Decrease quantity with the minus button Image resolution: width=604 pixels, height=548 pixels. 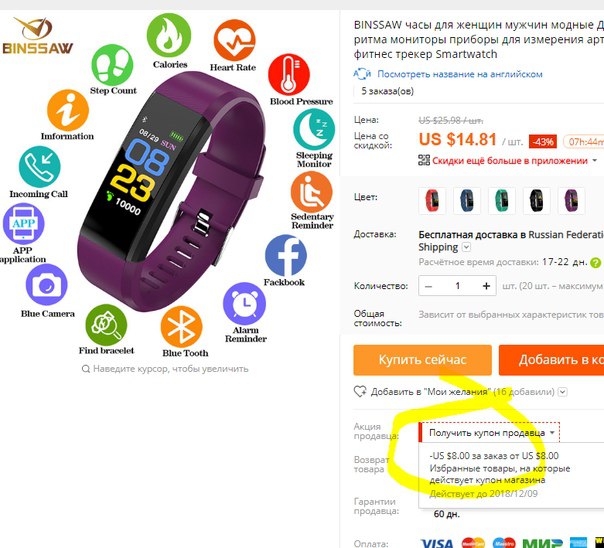pos(428,286)
